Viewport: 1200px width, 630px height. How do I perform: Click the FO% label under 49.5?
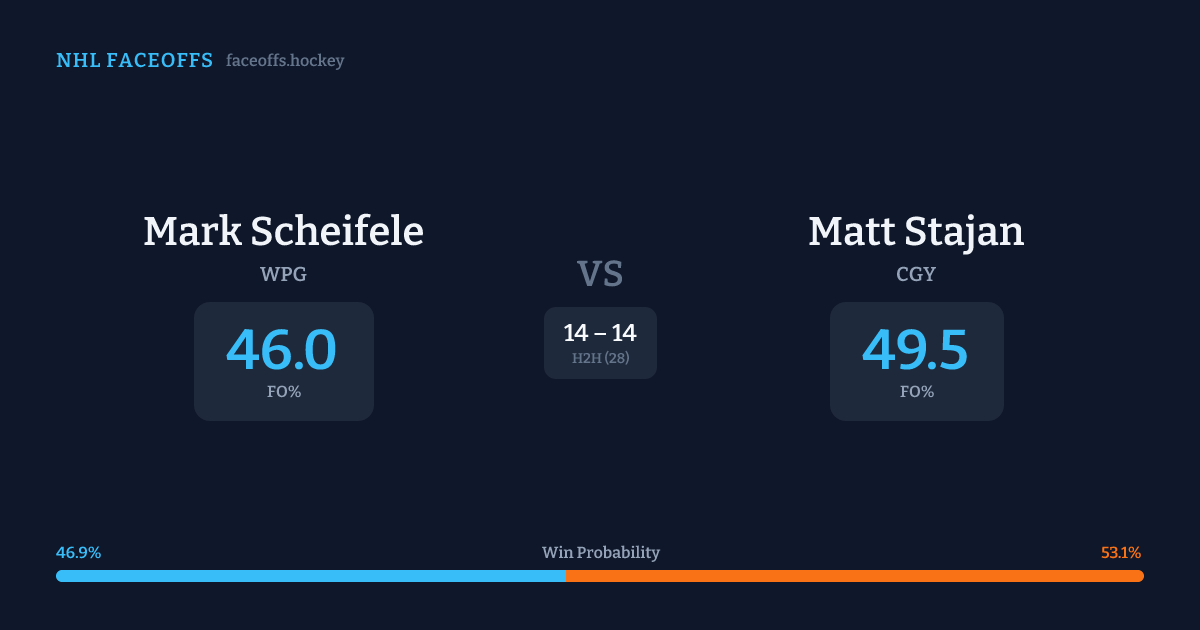(x=917, y=392)
